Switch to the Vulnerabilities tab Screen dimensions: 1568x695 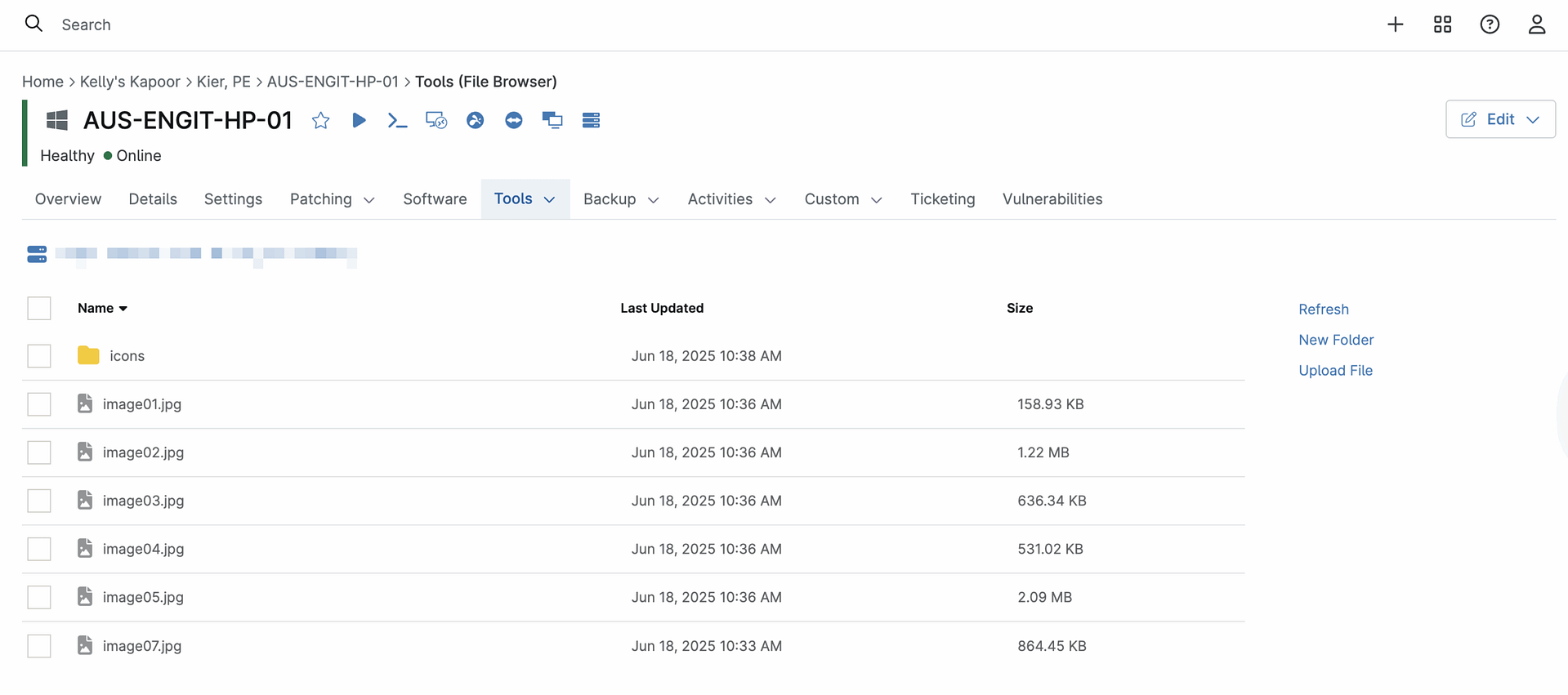point(1052,199)
